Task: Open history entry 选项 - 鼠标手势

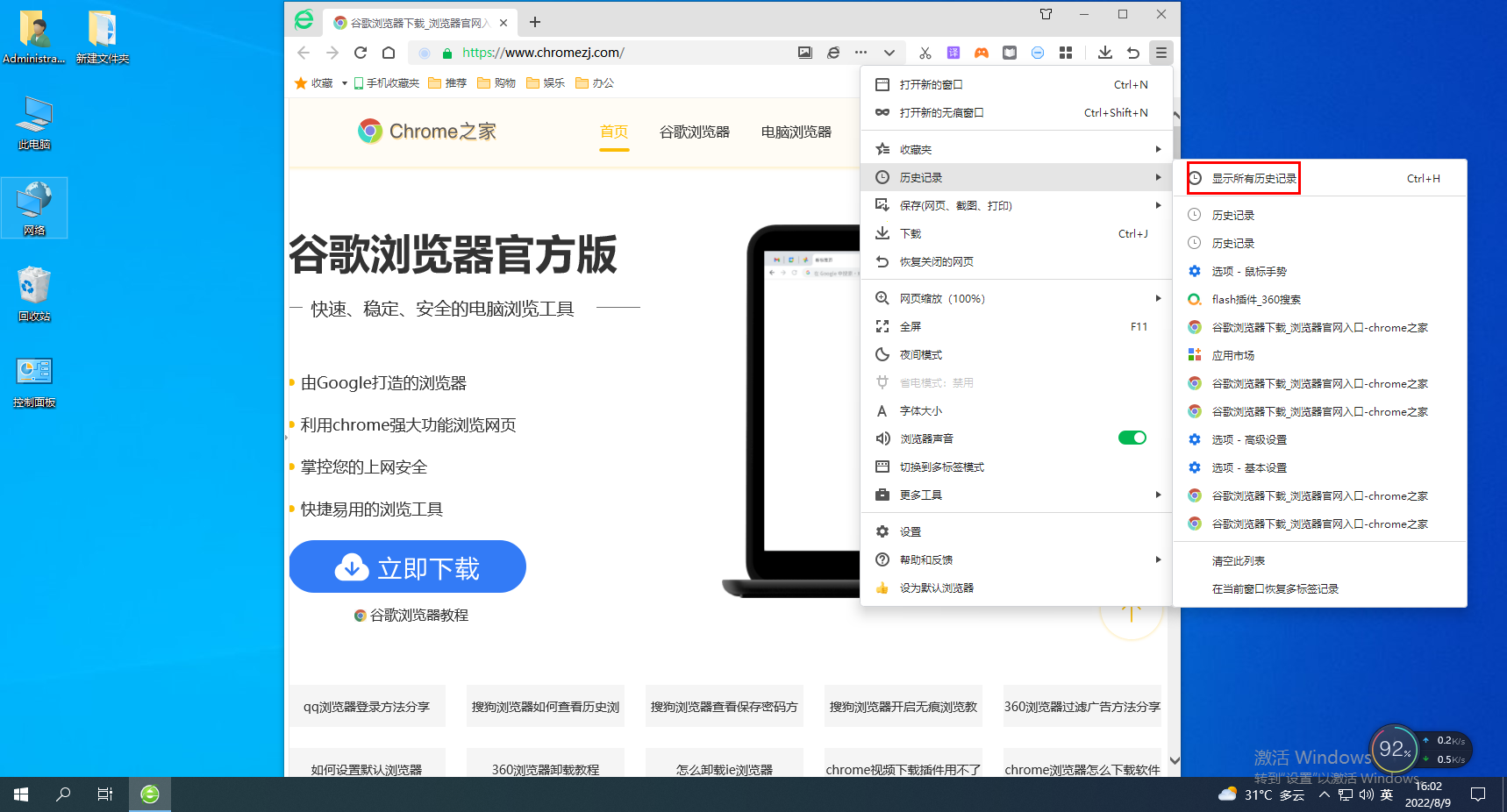Action: tap(1320, 272)
